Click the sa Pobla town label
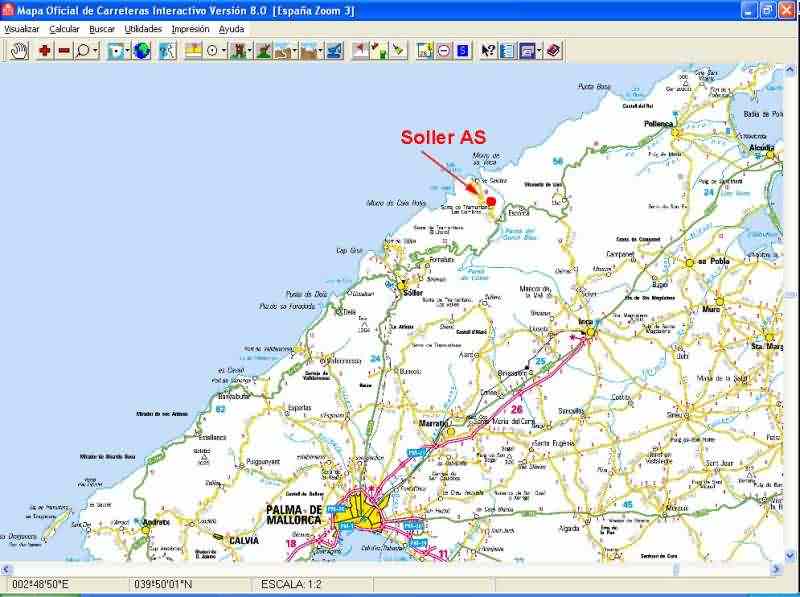 713,261
